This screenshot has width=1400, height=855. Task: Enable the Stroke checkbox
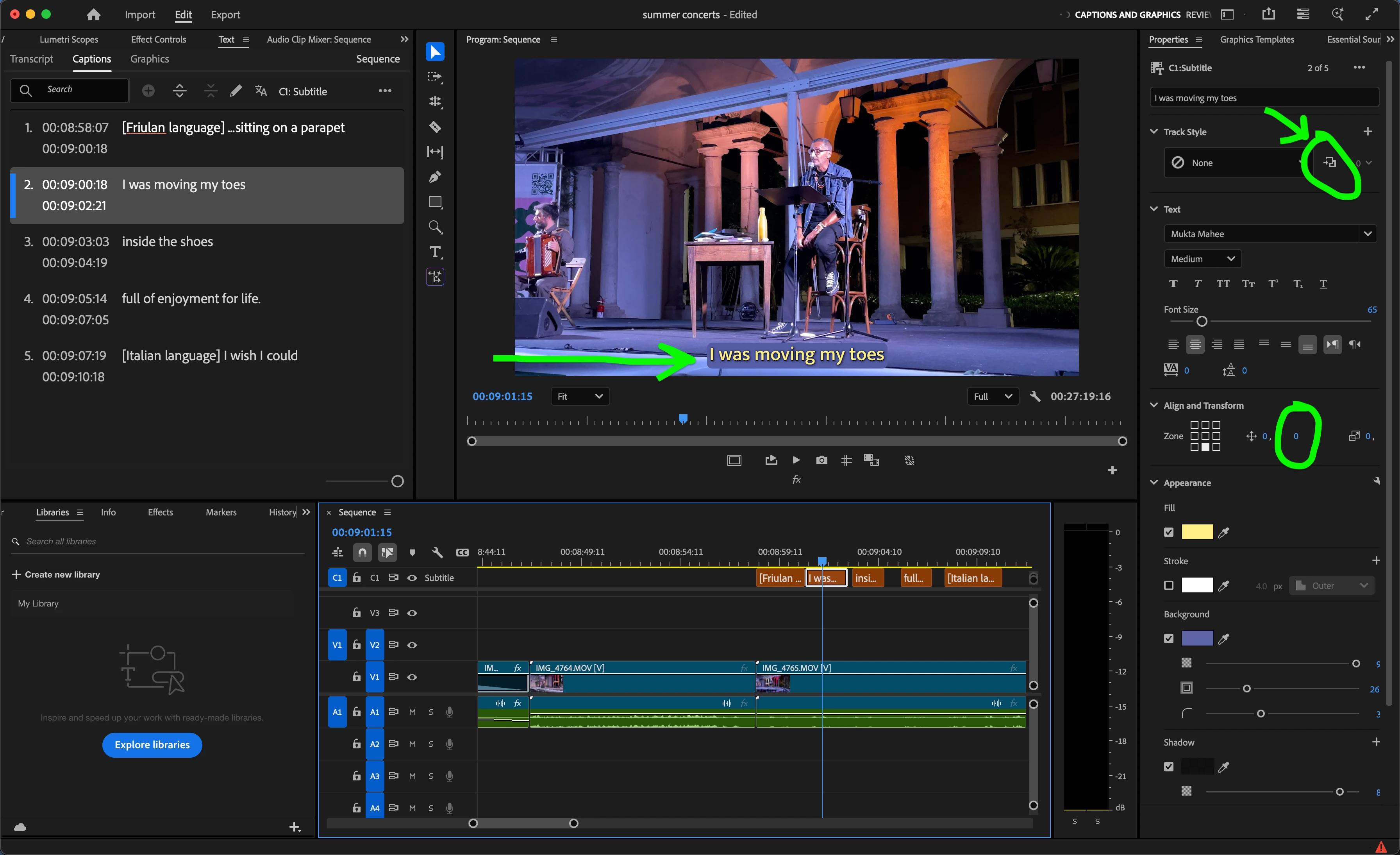[x=1168, y=585]
